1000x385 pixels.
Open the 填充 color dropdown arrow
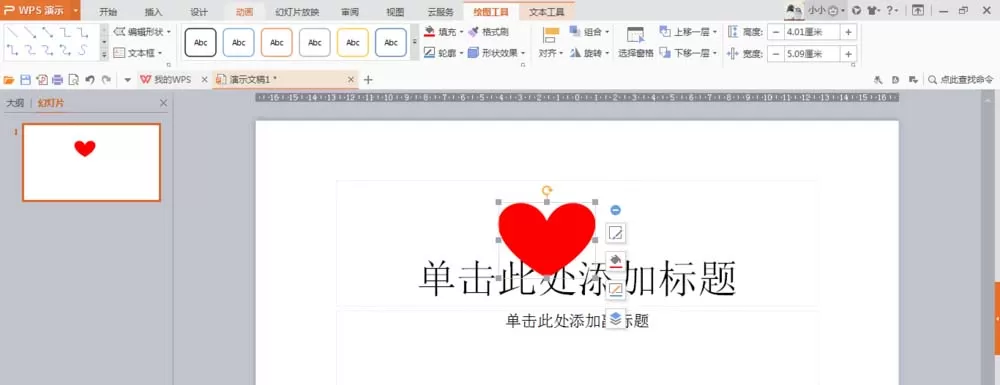[461, 32]
